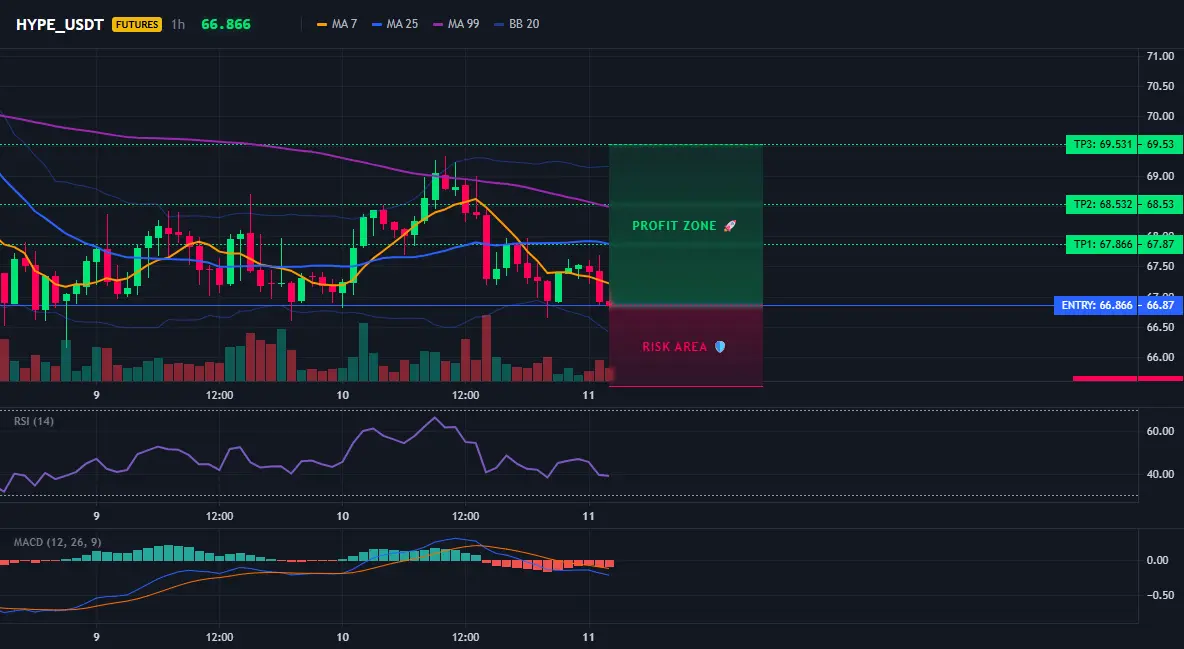1184x649 pixels.
Task: Click the 70.00 price axis value
Action: click(x=1160, y=116)
